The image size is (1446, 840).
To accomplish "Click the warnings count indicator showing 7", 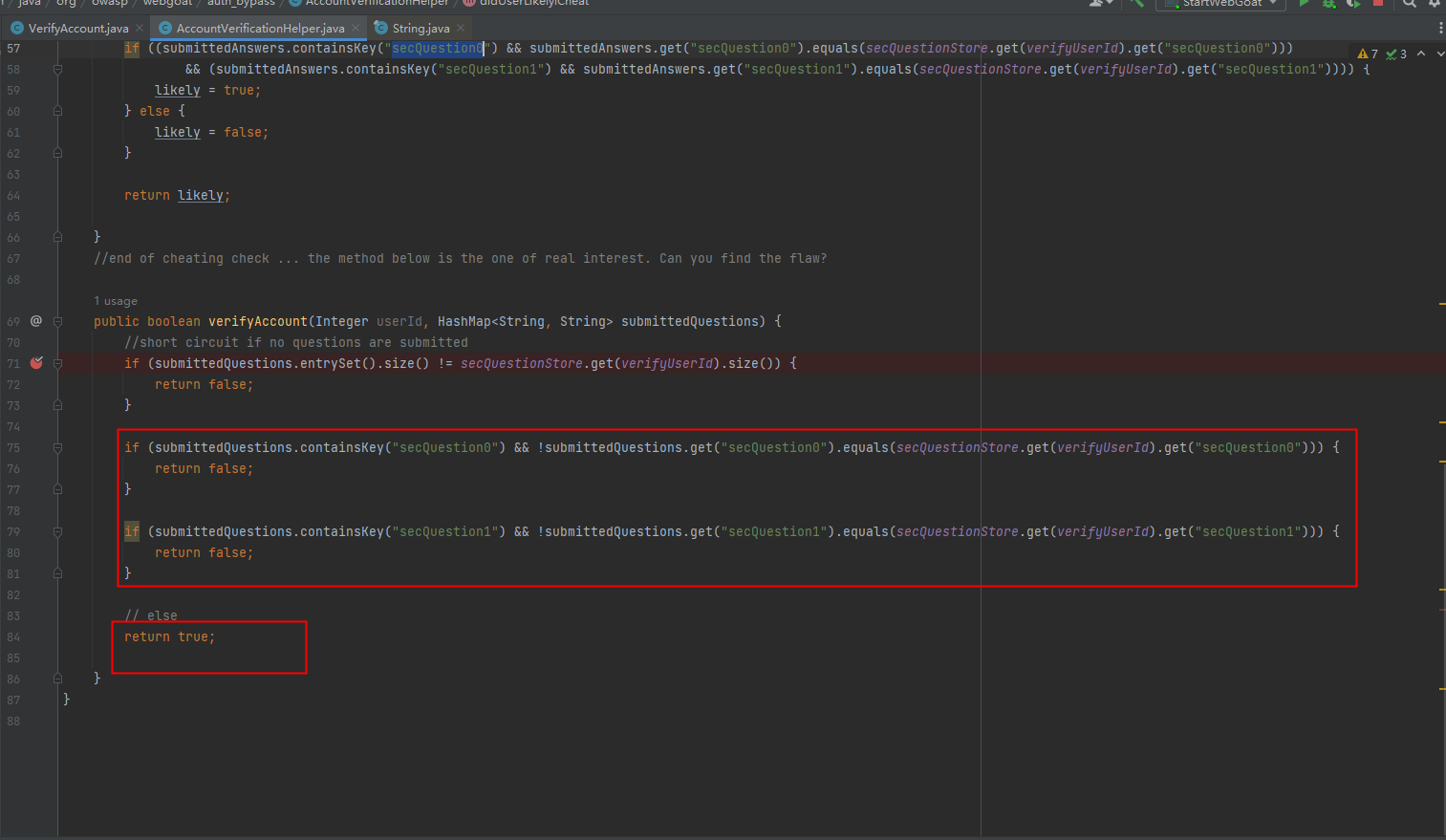I will pos(1368,54).
